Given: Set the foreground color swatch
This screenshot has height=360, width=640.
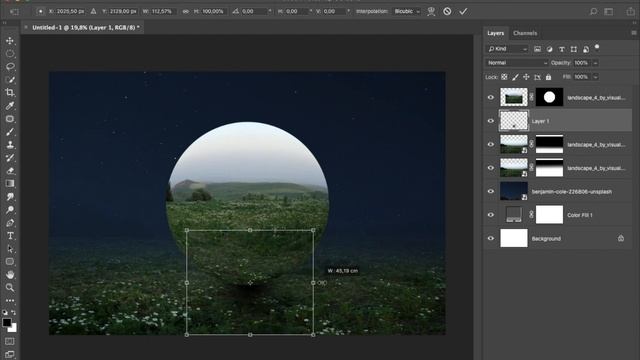Looking at the screenshot, I should tap(6, 322).
